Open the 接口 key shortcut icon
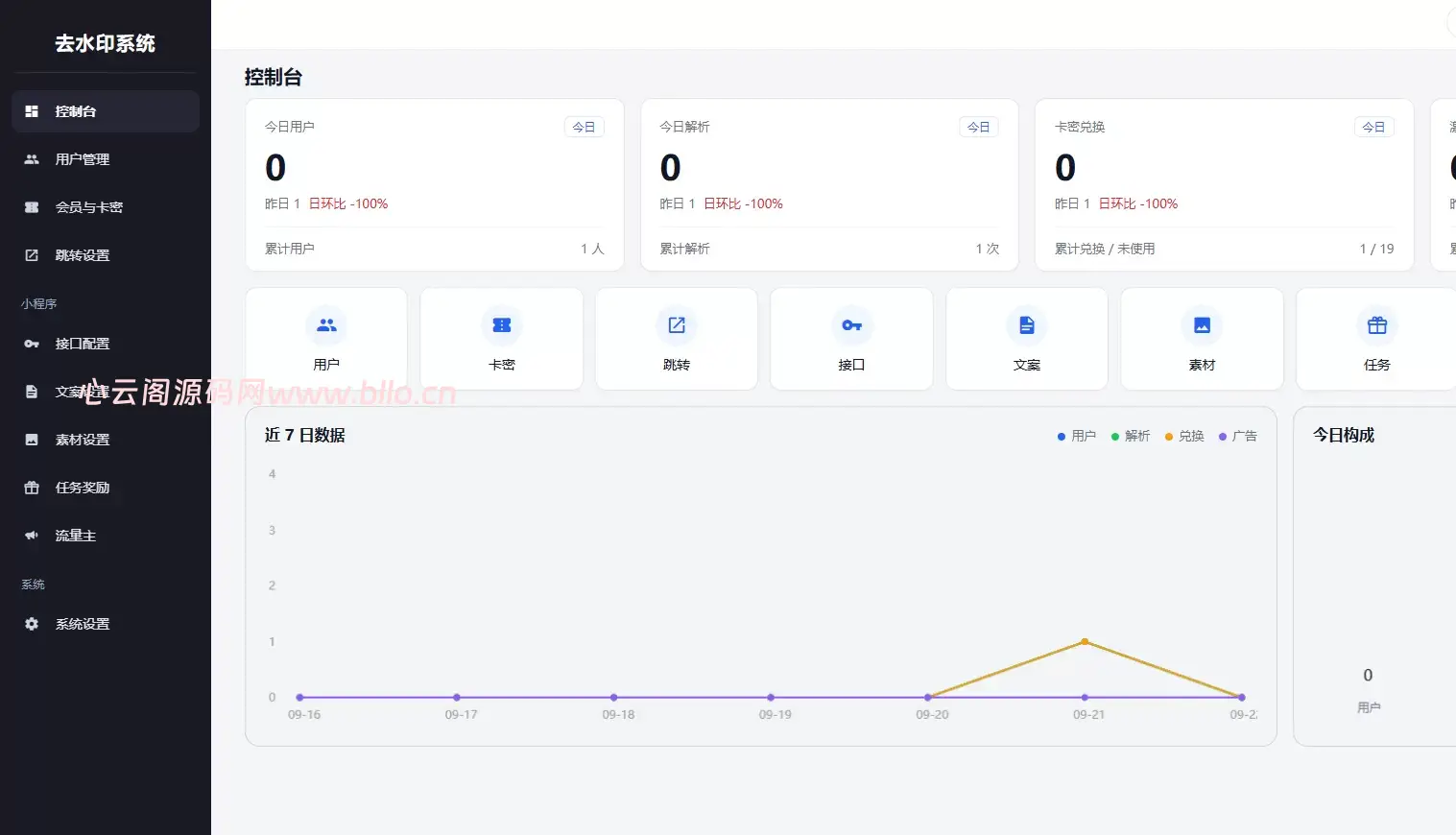Image resolution: width=1456 pixels, height=835 pixels. pyautogui.click(x=851, y=325)
